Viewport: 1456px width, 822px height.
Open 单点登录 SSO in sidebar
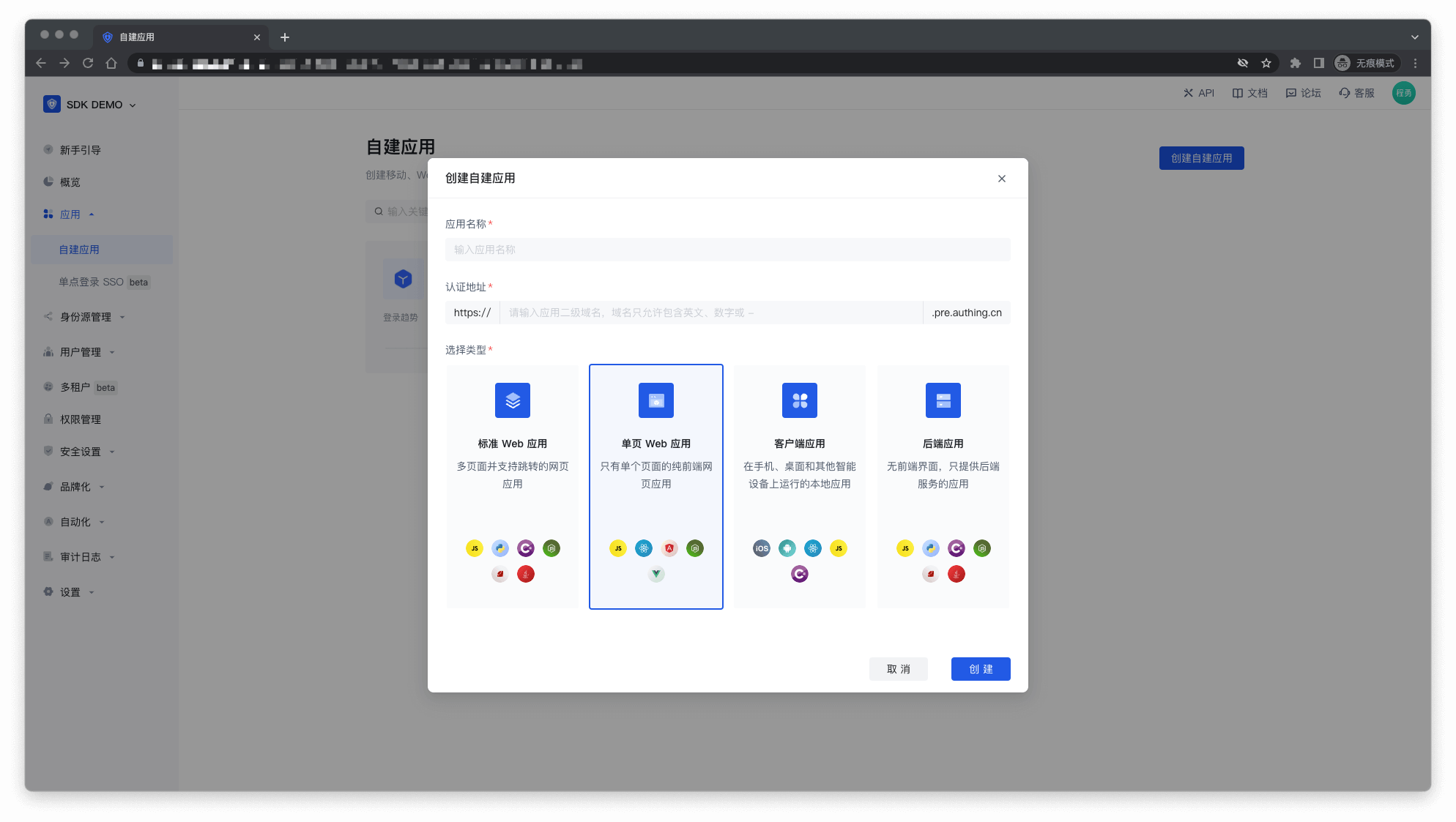92,282
